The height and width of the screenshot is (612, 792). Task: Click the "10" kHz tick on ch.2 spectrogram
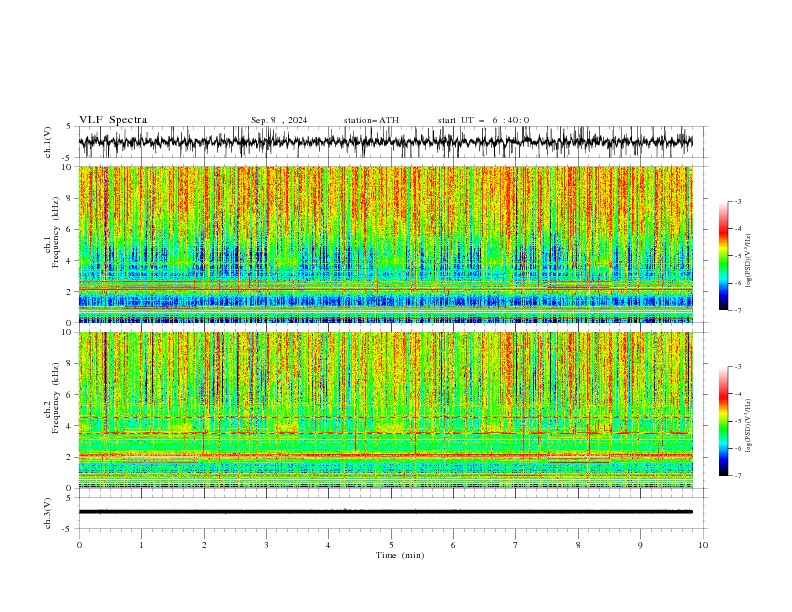pos(68,332)
